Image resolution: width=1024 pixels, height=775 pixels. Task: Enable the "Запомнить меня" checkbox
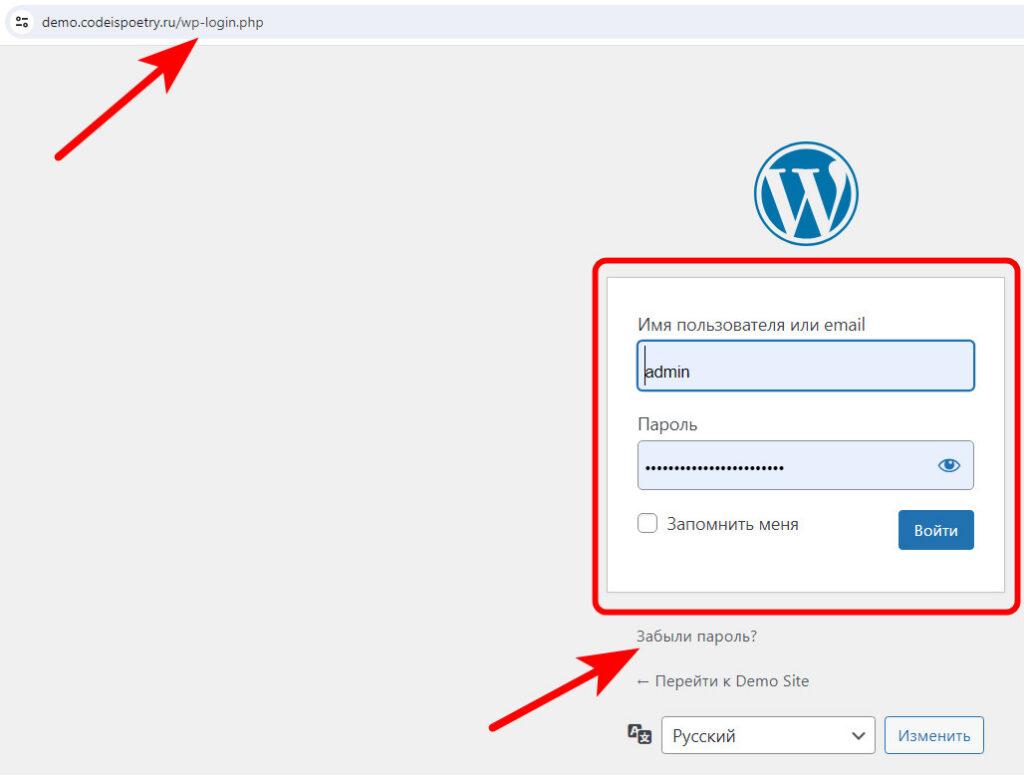coord(647,523)
